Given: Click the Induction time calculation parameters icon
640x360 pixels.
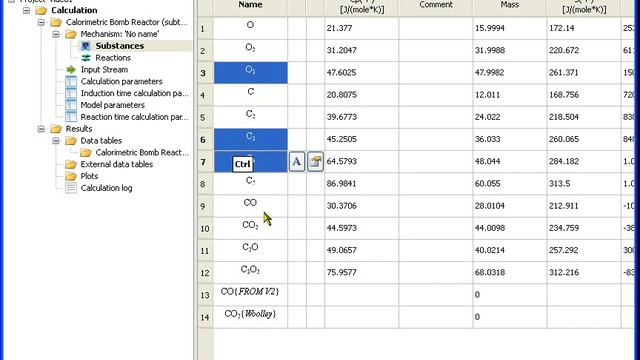Looking at the screenshot, I should 71,93.
